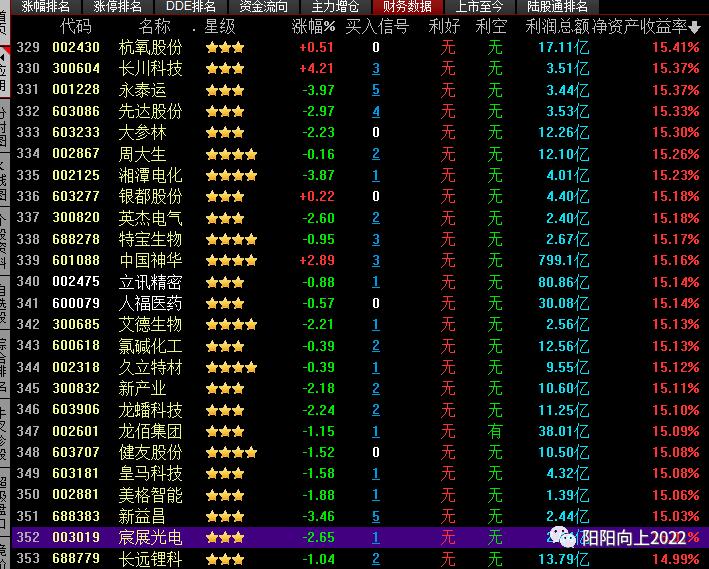
Task: Select stock name 皇马科技
Action: point(150,474)
